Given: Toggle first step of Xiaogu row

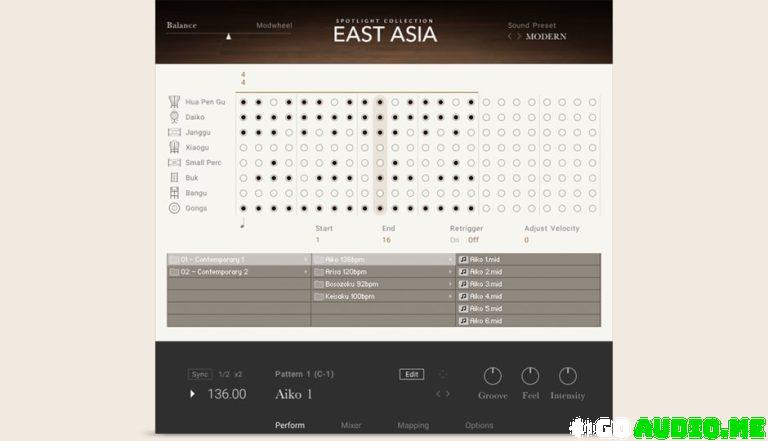Looking at the screenshot, I should 243,147.
